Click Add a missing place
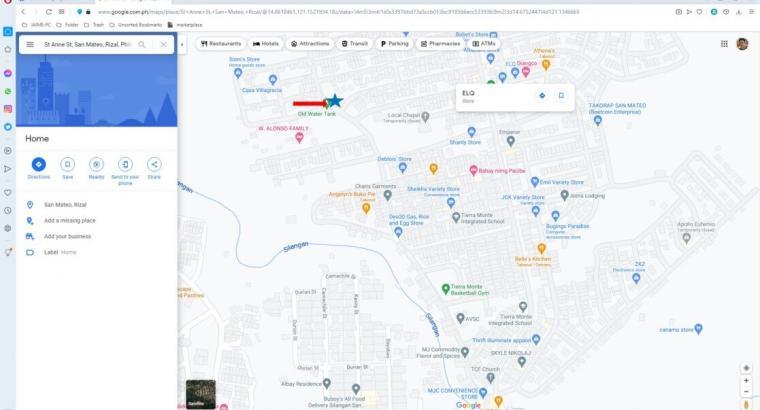 tap(70, 220)
